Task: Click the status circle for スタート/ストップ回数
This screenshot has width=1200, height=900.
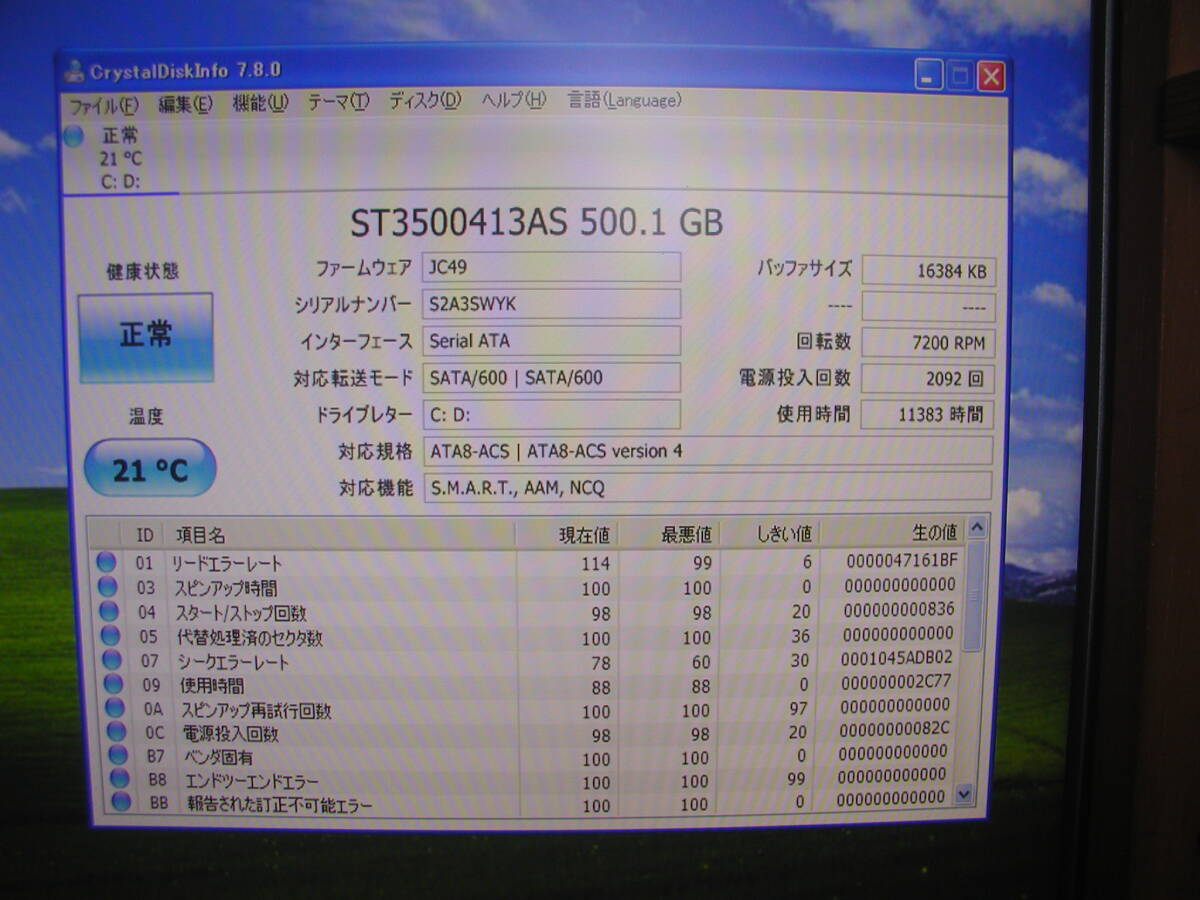Action: (x=108, y=611)
